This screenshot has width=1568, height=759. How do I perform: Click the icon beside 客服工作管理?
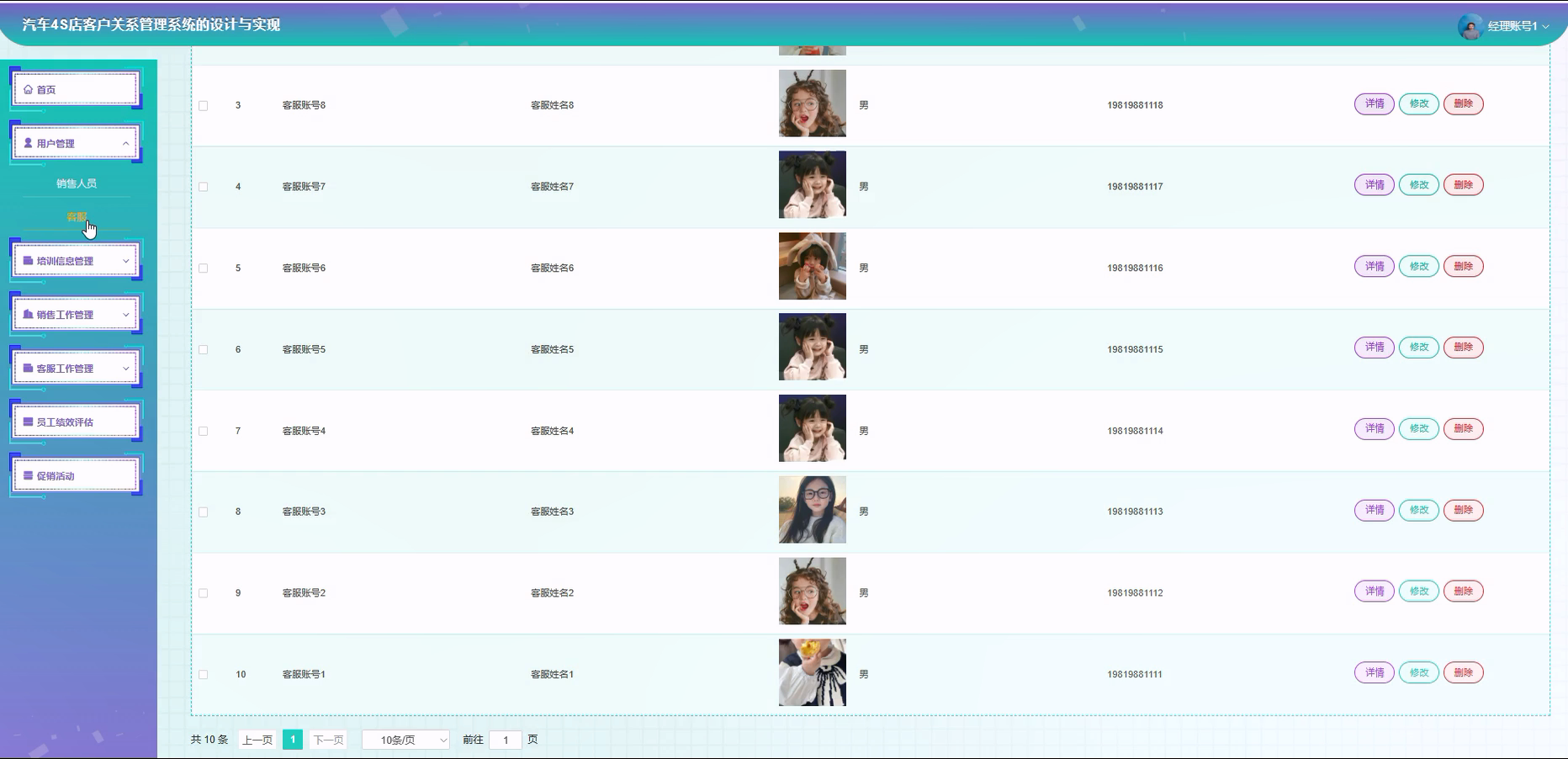[x=28, y=369]
